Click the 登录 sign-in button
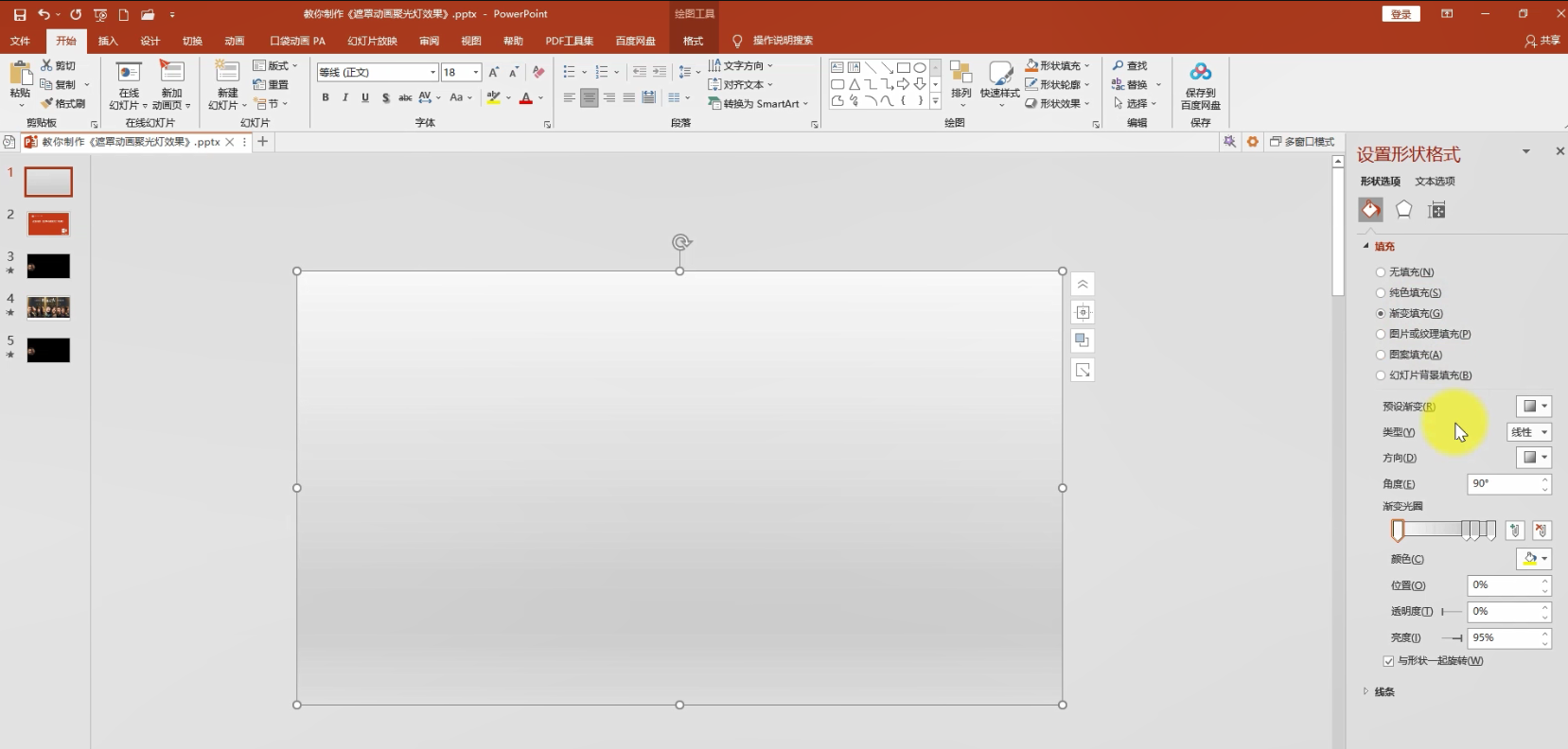The height and width of the screenshot is (749, 1568). click(x=1401, y=14)
